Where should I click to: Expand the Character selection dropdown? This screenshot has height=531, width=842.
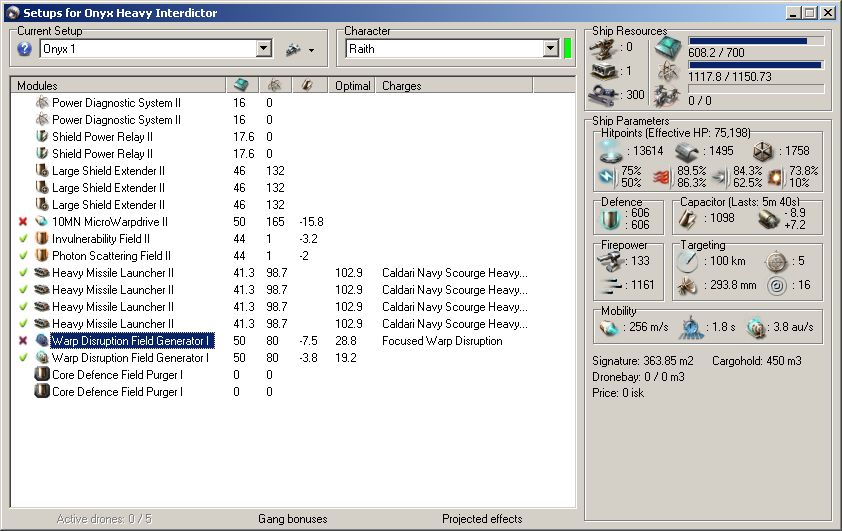[x=550, y=49]
